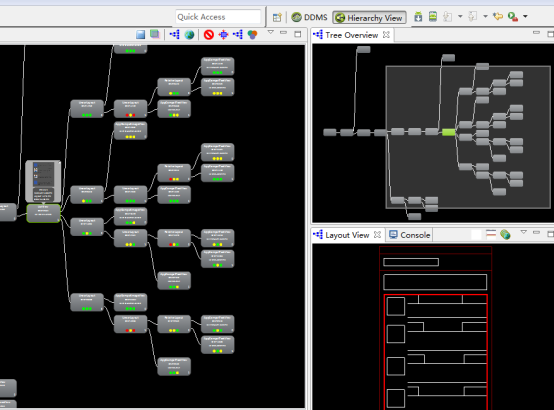This screenshot has height=410, width=554.
Task: Open the tree view panel menu triangle
Action: click(271, 33)
